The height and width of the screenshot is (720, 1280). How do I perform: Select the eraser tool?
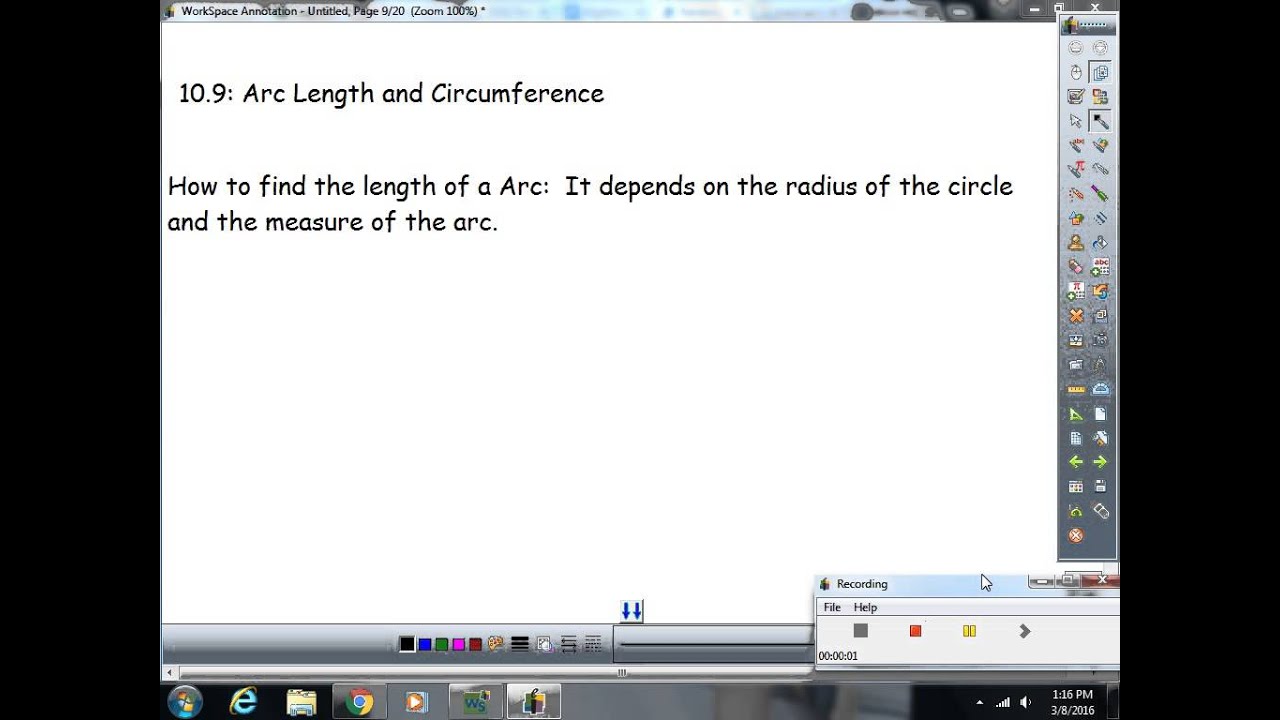1076,267
